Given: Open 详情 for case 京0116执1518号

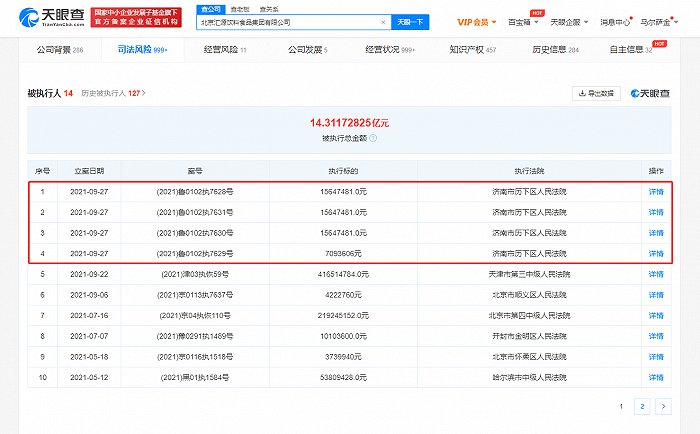Looking at the screenshot, I should click(x=656, y=357).
